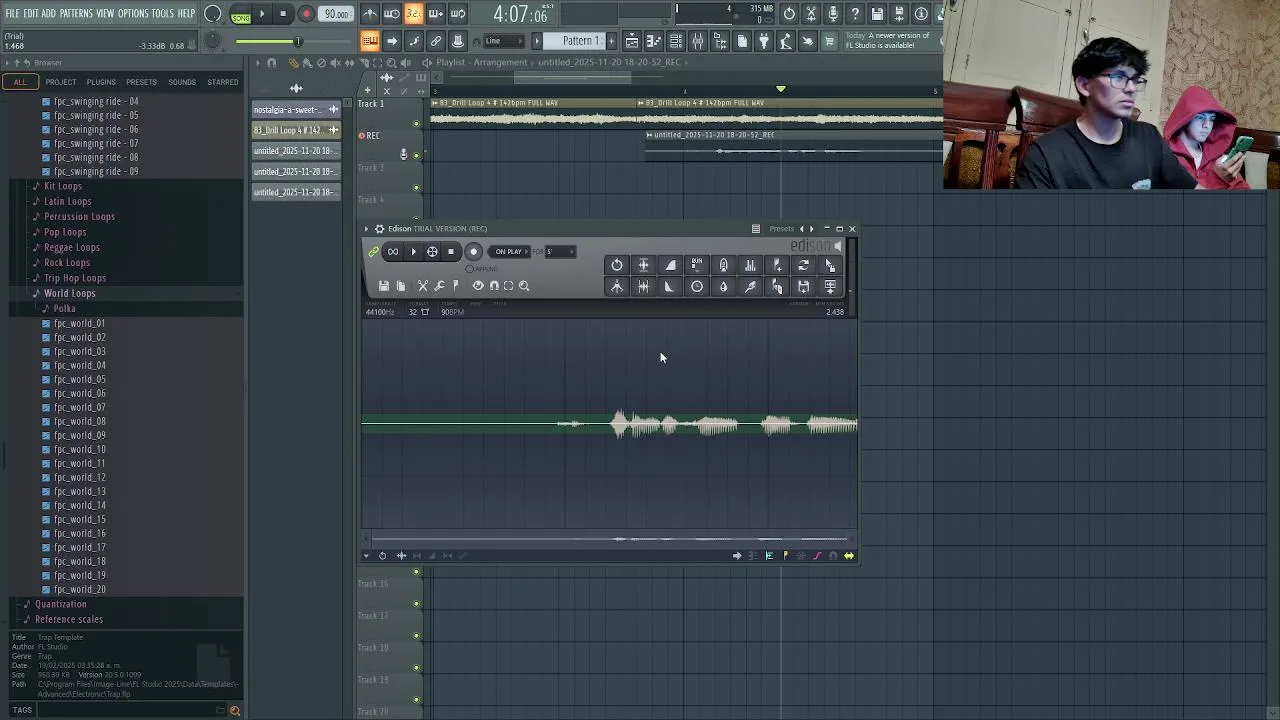1280x720 pixels.
Task: Click the Edison wrench tools icon
Action: tap(439, 286)
